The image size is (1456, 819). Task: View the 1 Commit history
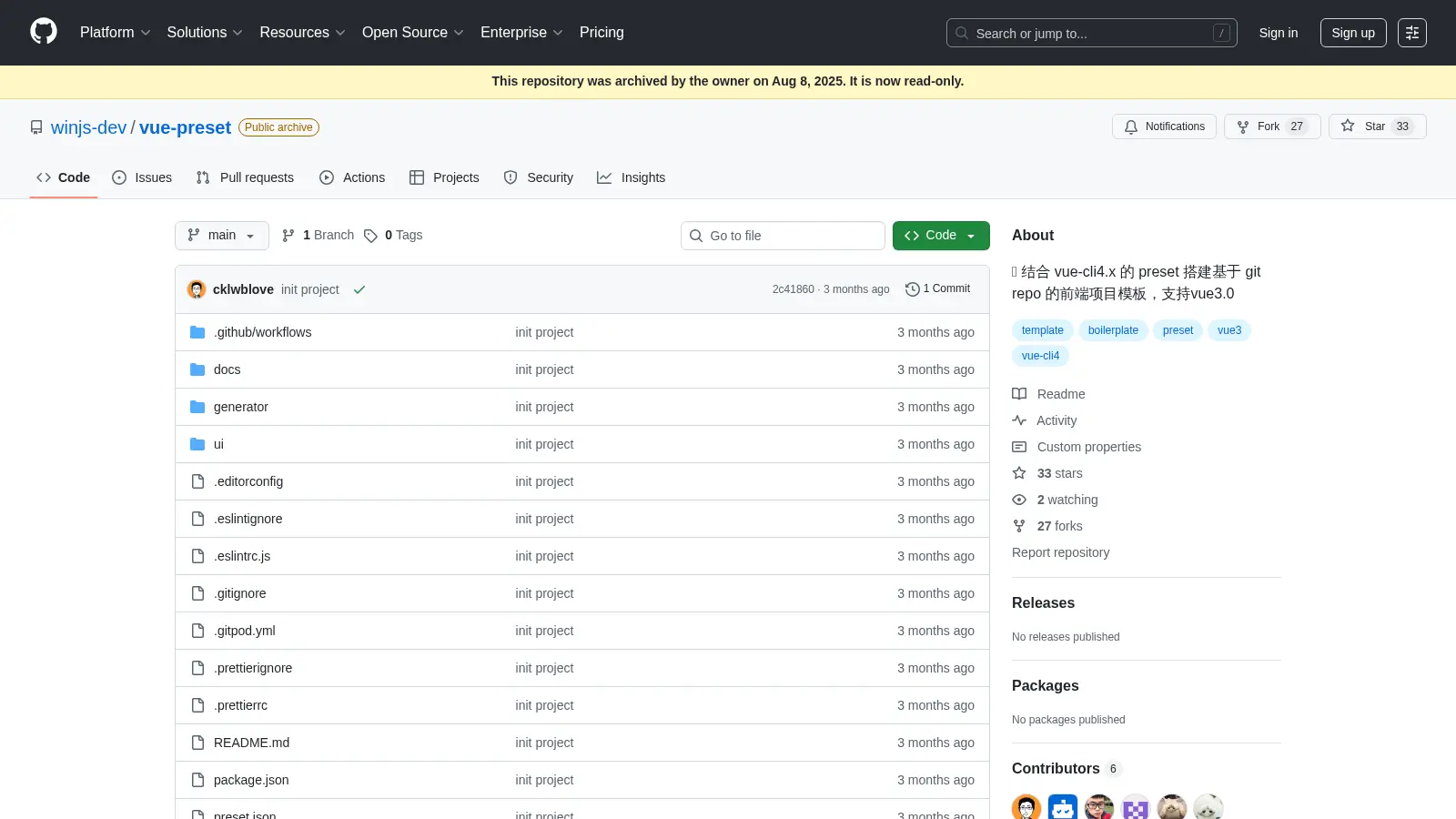[x=938, y=288]
